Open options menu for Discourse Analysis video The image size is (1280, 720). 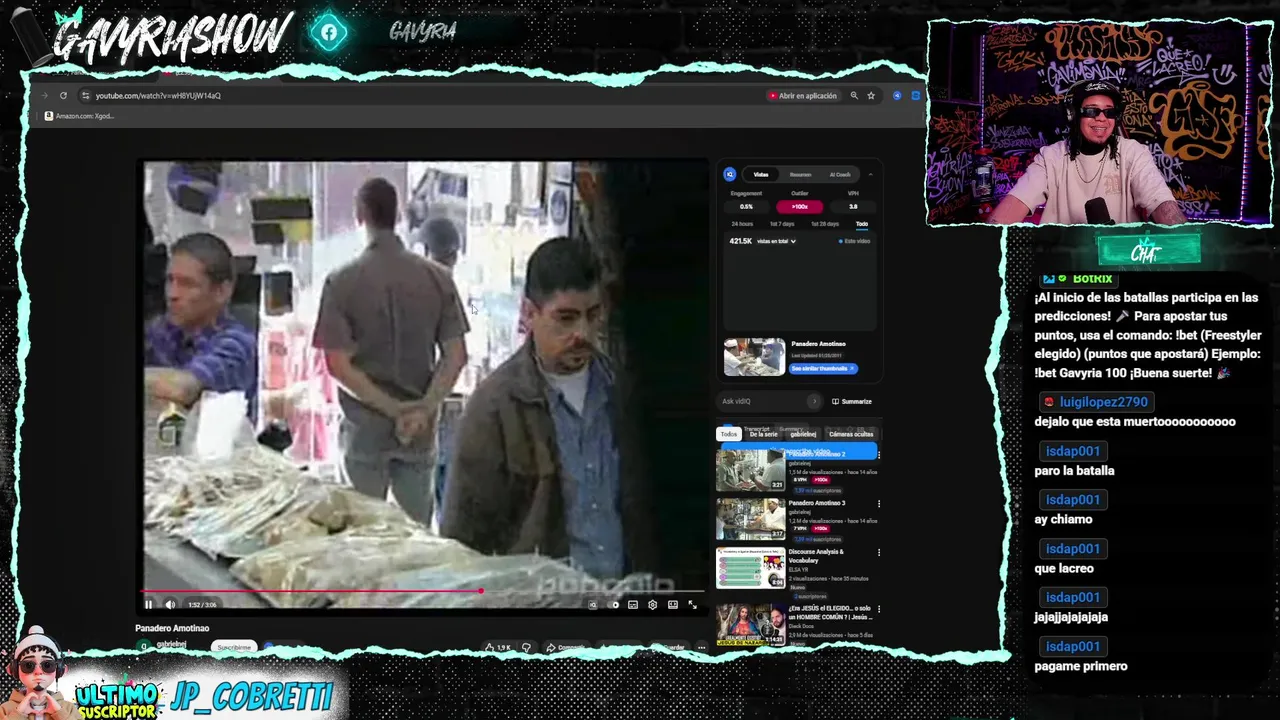[x=879, y=552]
